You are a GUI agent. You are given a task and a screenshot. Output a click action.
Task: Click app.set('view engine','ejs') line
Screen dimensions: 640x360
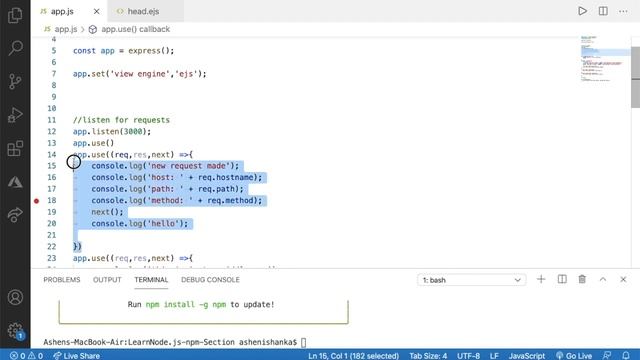(140, 74)
